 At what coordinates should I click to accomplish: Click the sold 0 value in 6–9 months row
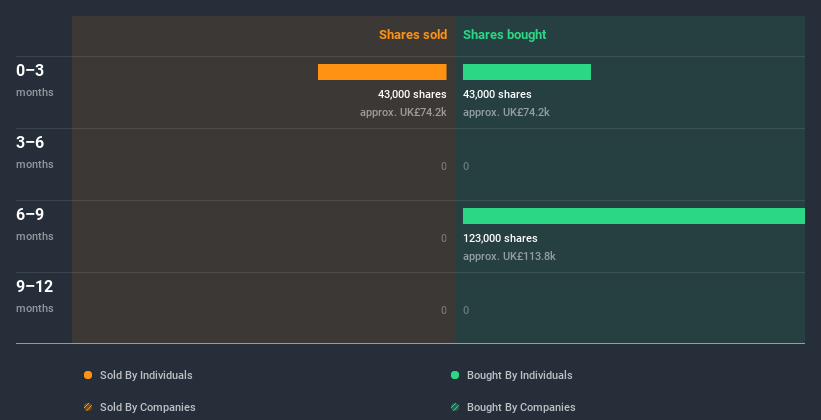444,238
